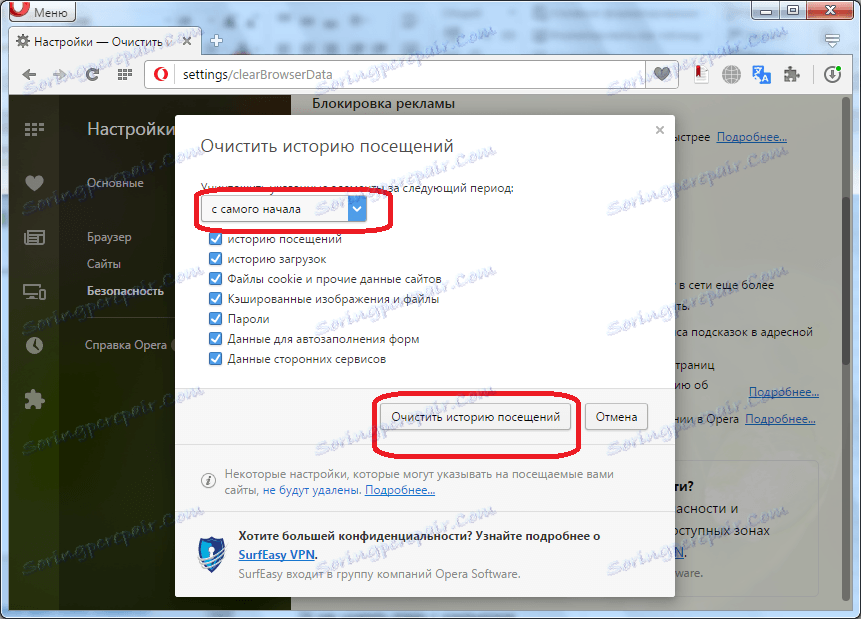Open the tab menu icon at top right
Viewport: 861px width, 619px height.
click(832, 40)
